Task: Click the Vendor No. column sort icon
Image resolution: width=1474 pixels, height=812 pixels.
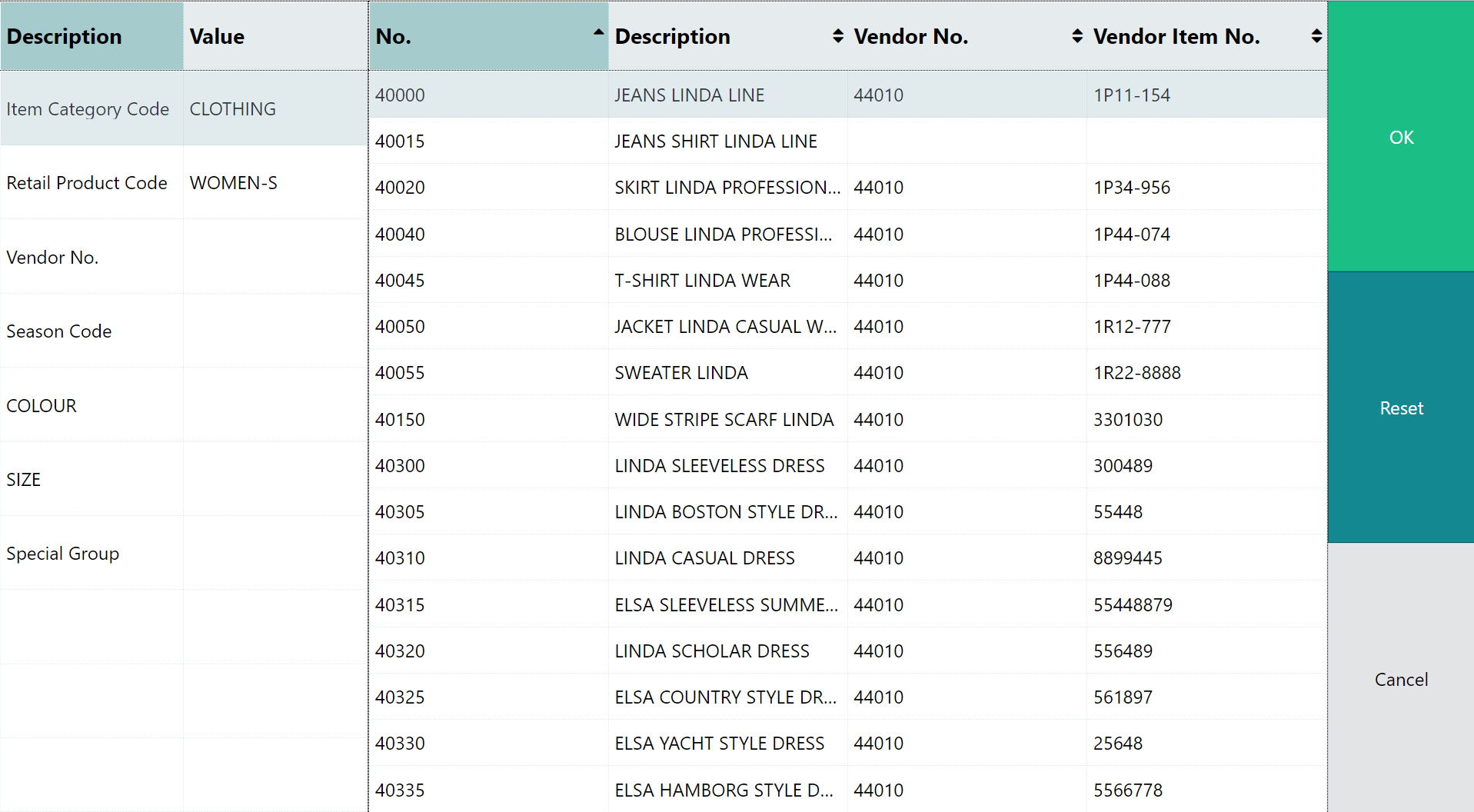Action: tap(1076, 36)
